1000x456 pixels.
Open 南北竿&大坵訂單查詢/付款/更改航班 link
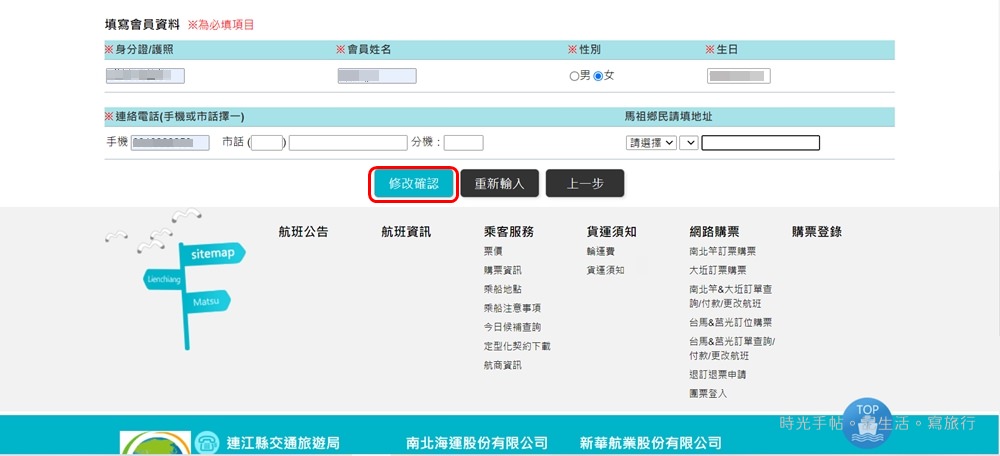[731, 297]
